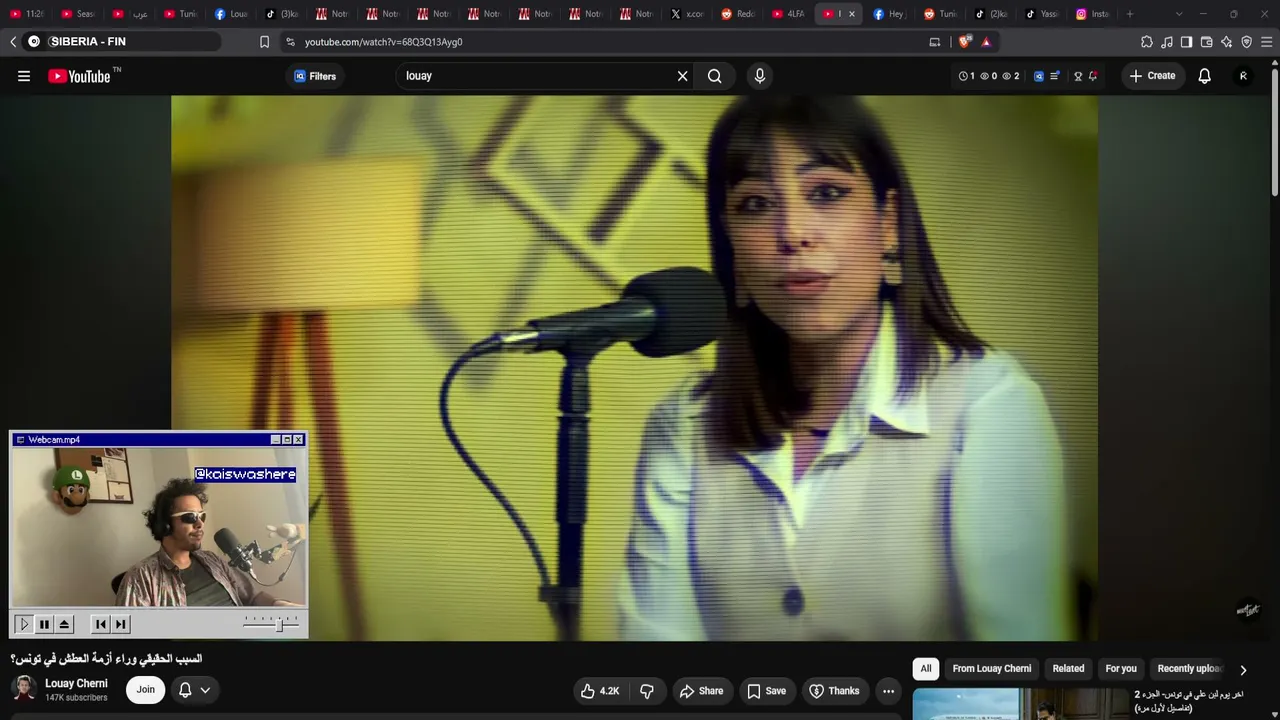Select the From Louay Cherni chip

coord(992,669)
